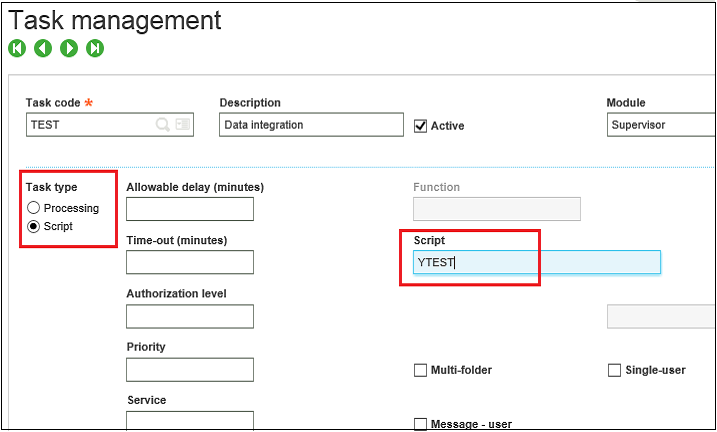Uncheck the Active checkbox
717x432 pixels.
421,126
